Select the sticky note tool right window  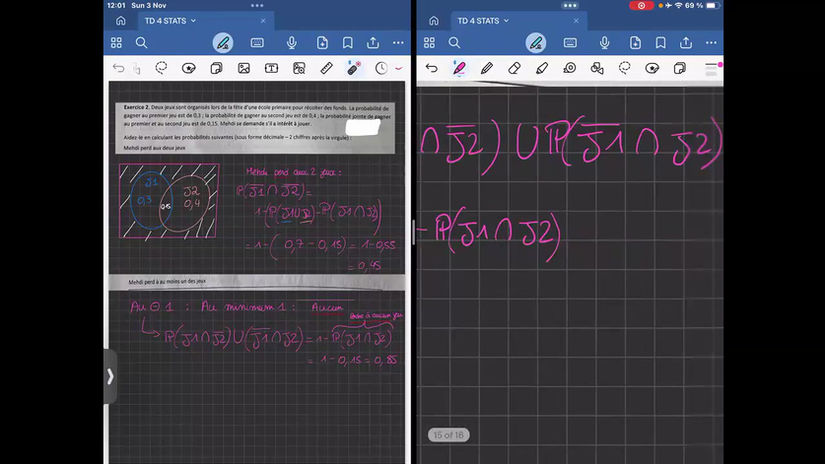[x=680, y=68]
